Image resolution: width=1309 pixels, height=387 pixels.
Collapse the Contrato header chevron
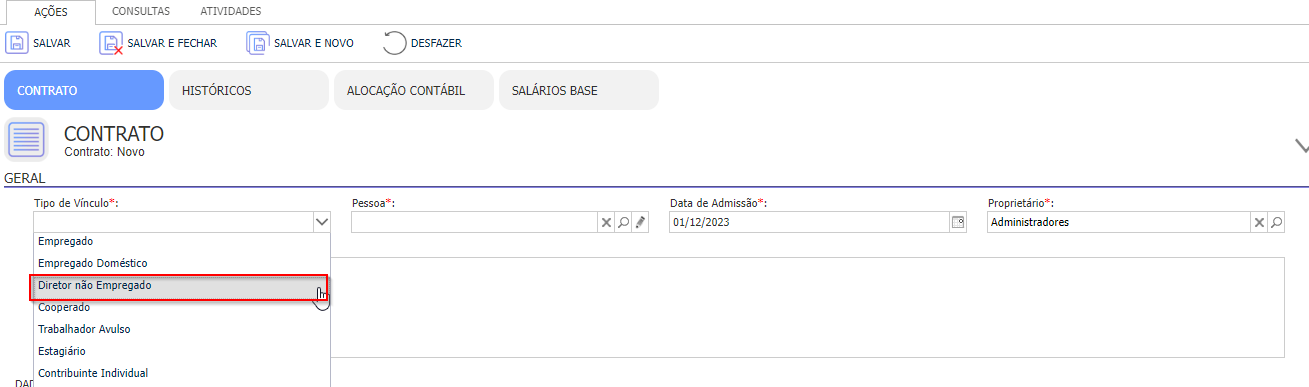(x=1301, y=146)
